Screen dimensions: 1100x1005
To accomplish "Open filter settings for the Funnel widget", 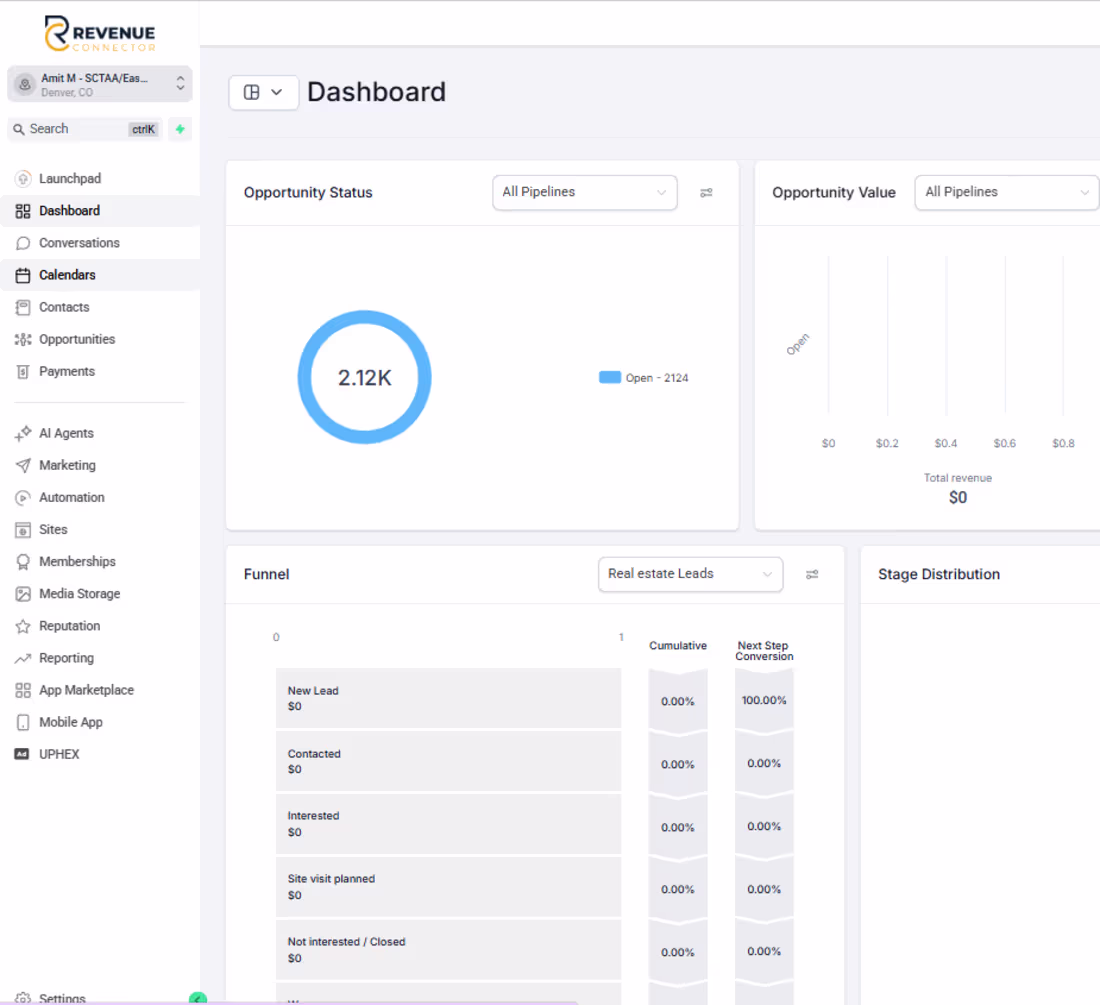I will (x=812, y=574).
